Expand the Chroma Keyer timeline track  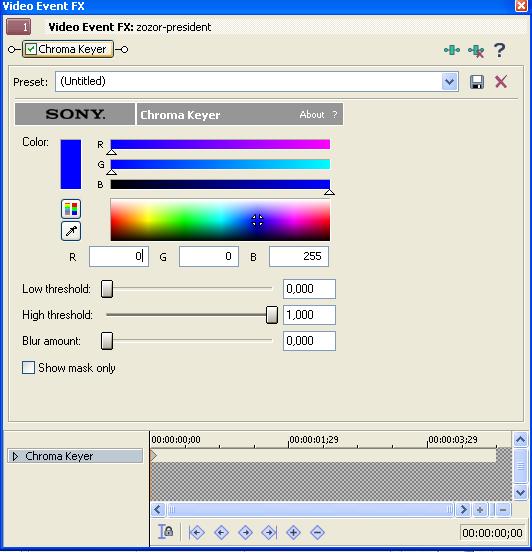pyautogui.click(x=15, y=456)
